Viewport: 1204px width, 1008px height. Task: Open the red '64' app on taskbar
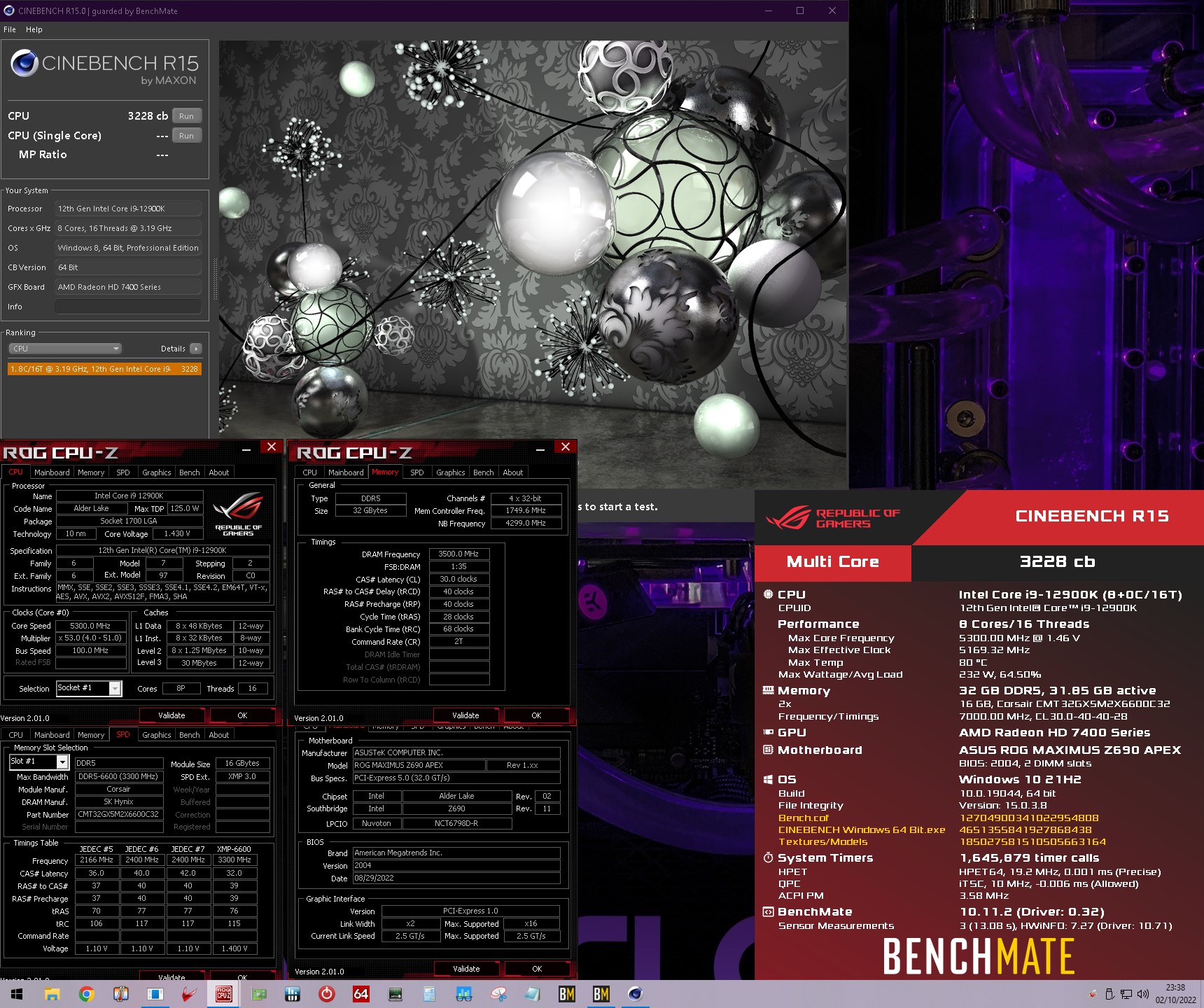[361, 994]
